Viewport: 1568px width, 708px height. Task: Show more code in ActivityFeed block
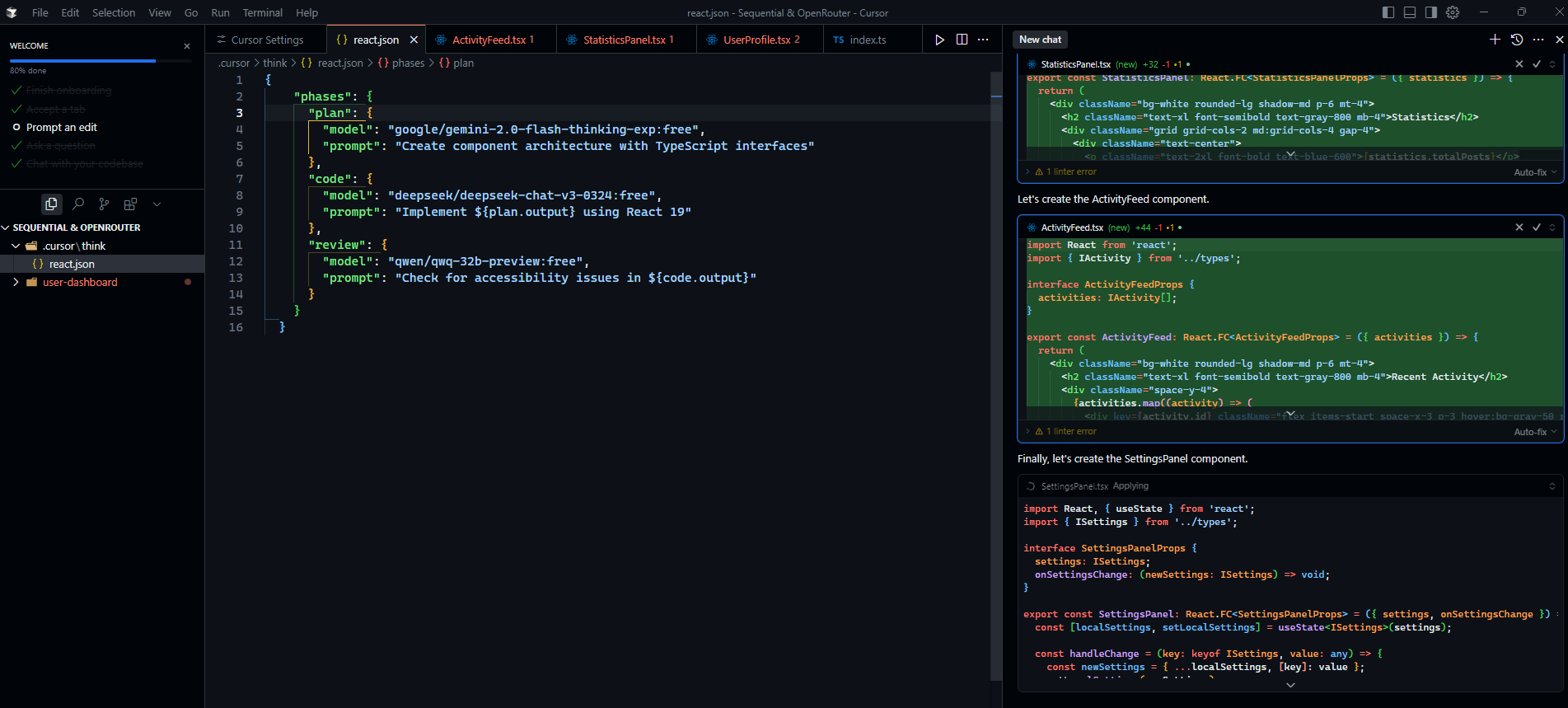coord(1290,414)
